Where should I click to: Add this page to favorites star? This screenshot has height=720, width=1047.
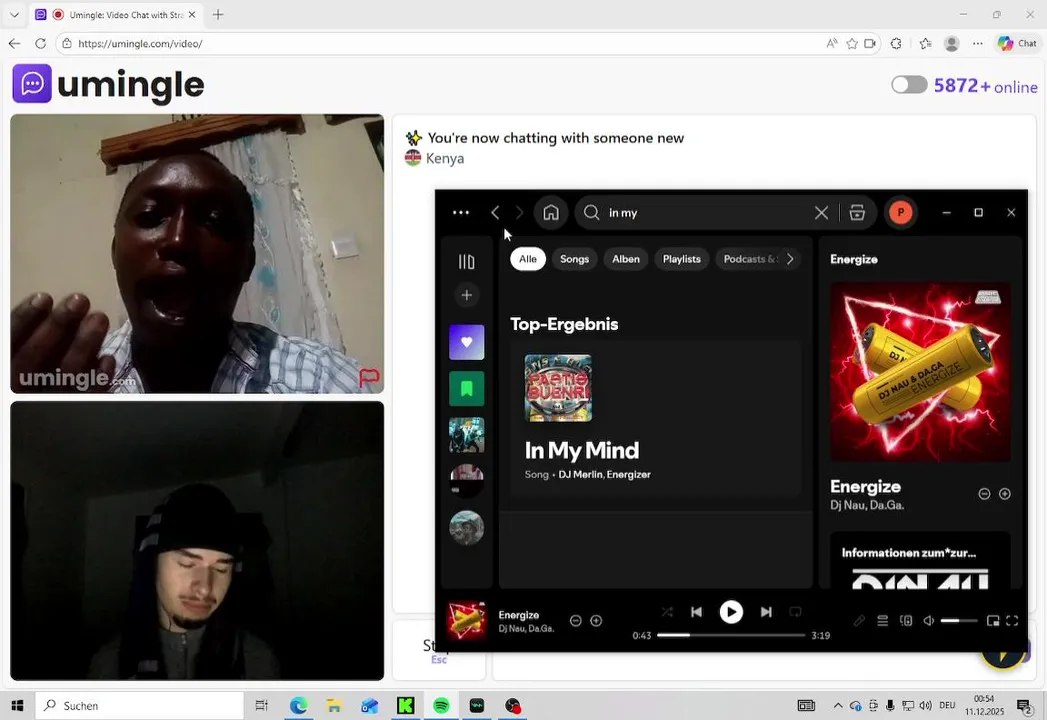tap(851, 43)
